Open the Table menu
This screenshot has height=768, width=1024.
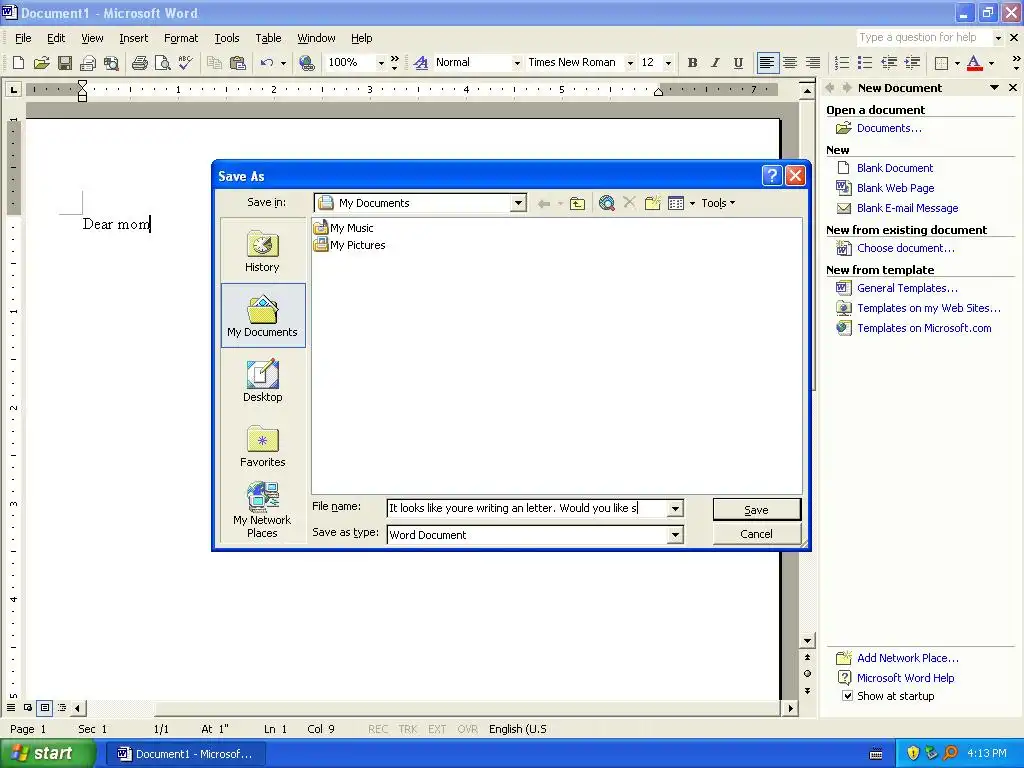(268, 38)
